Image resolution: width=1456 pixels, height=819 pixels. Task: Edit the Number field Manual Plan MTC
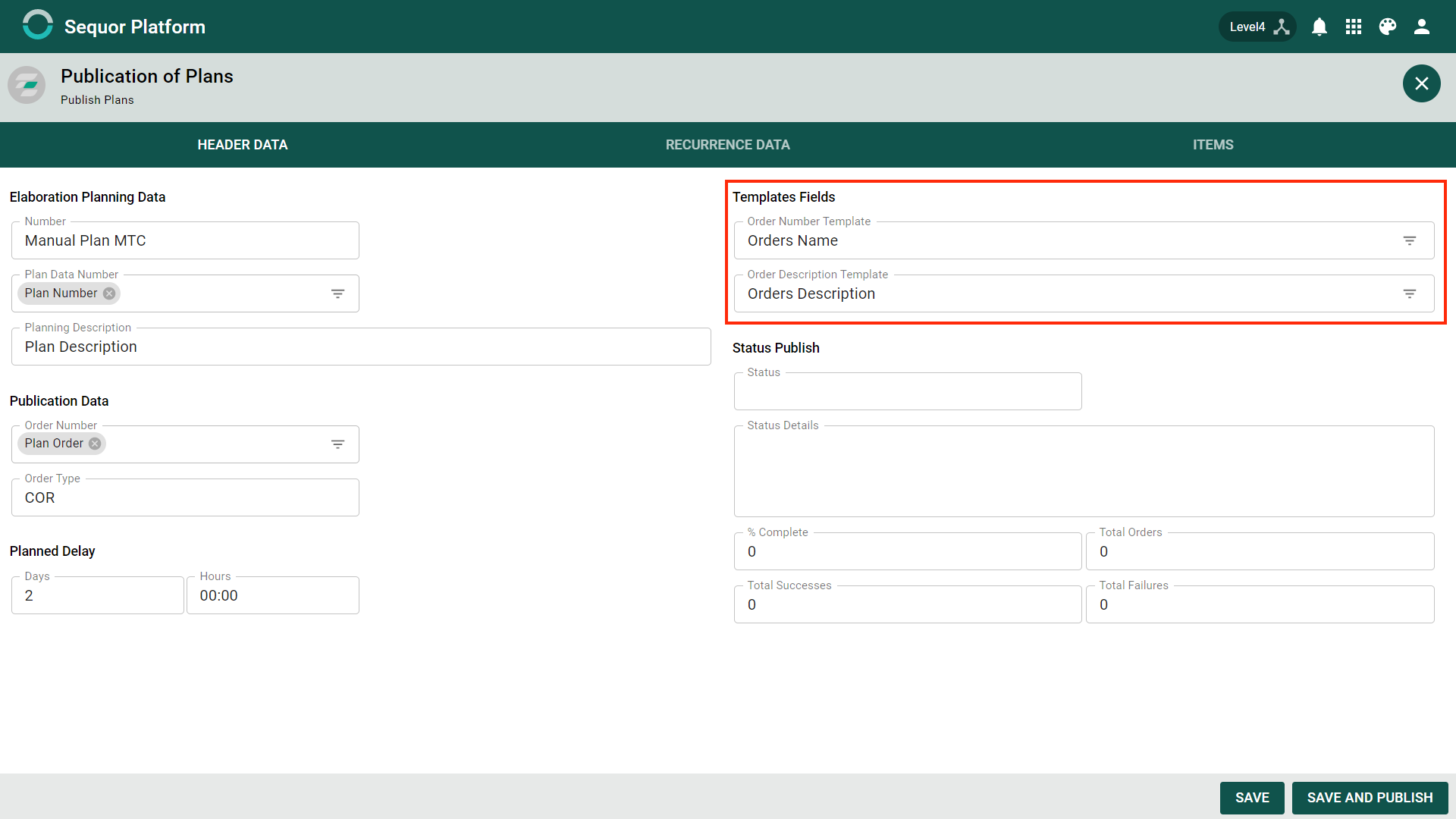point(185,240)
